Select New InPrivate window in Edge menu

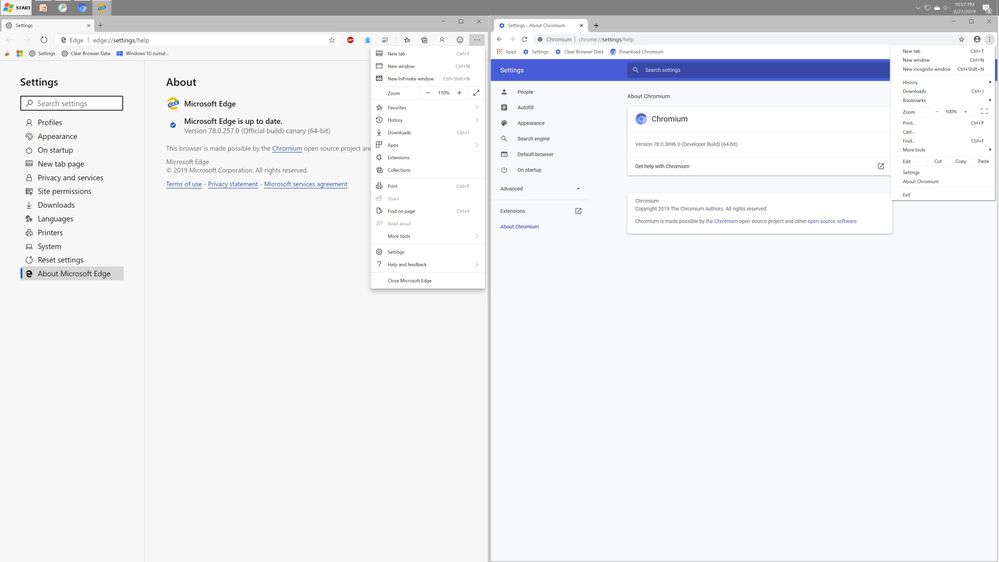(x=428, y=79)
